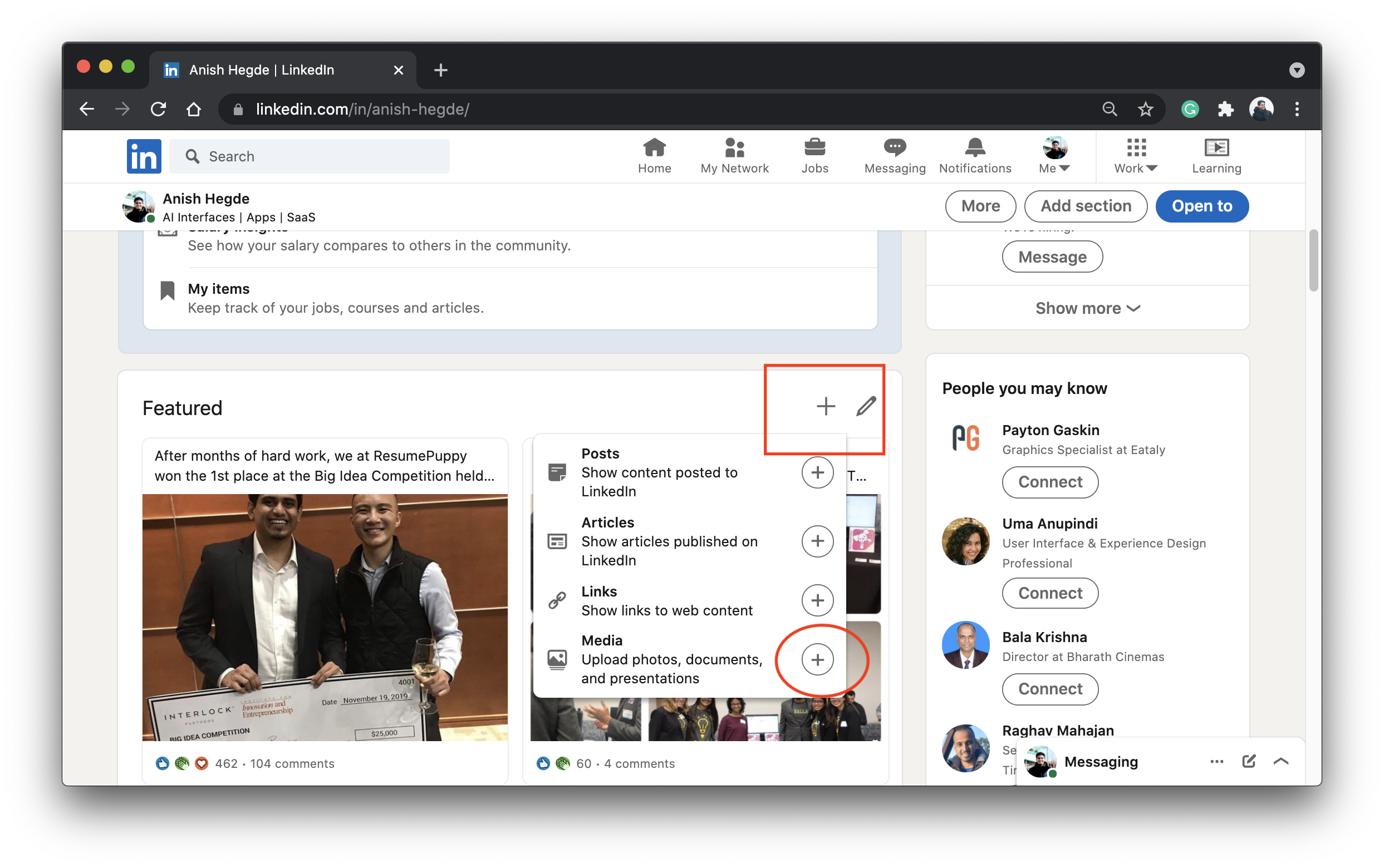Click Connect for Payton Gaskin
This screenshot has height=868, width=1384.
click(x=1050, y=482)
